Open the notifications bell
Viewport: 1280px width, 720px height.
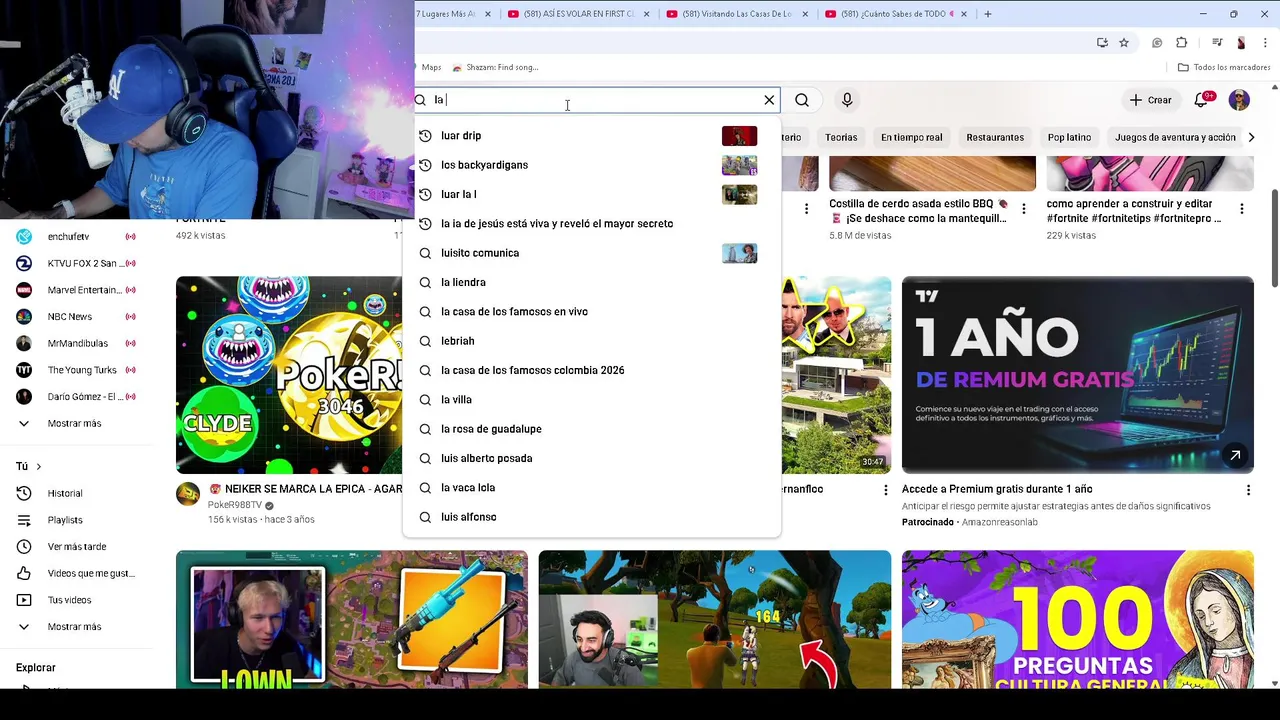(1202, 100)
